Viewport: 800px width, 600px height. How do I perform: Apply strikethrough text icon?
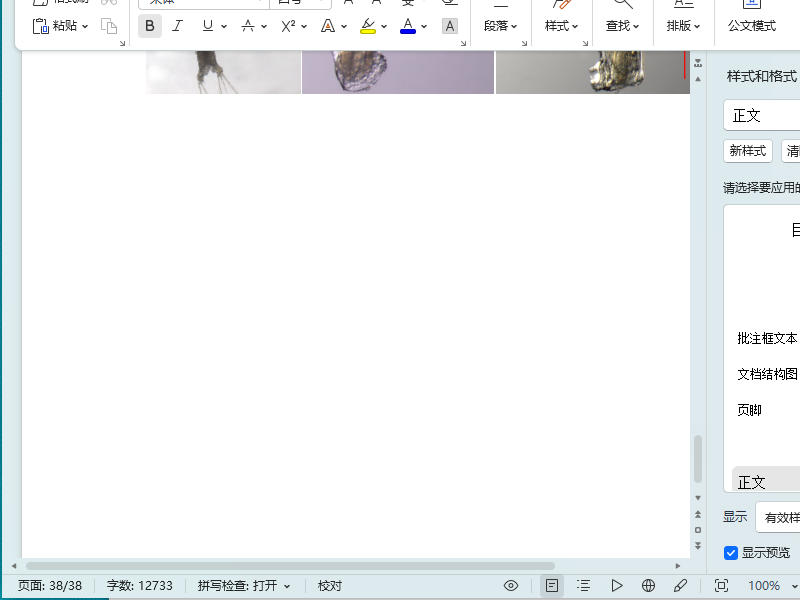[248, 26]
